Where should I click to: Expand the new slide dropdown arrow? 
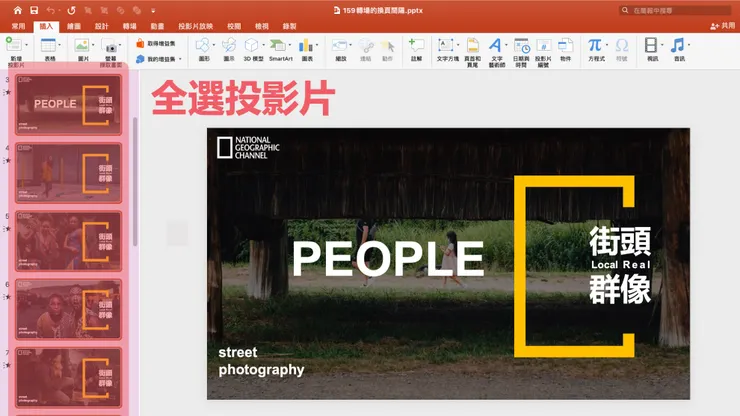point(26,45)
